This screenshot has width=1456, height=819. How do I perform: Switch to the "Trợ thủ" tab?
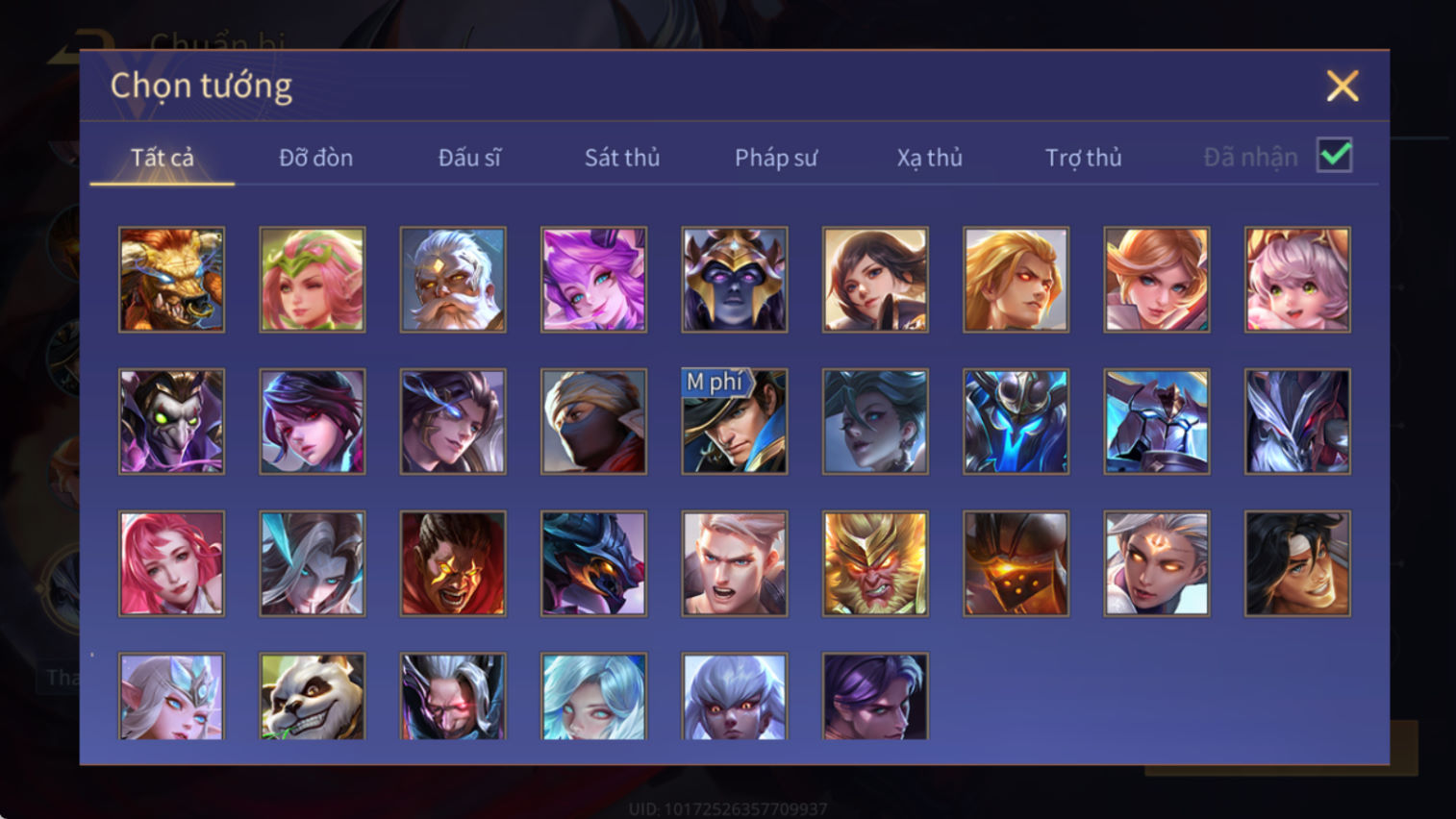1084,158
